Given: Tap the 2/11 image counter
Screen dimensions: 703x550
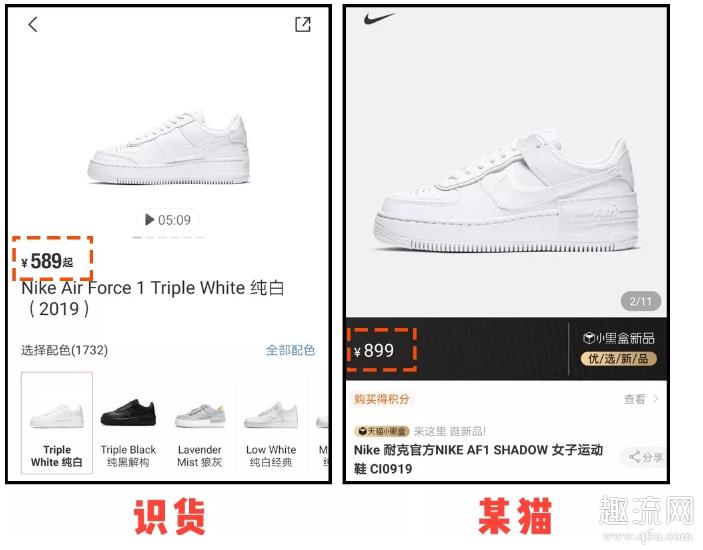Looking at the screenshot, I should pyautogui.click(x=641, y=301).
